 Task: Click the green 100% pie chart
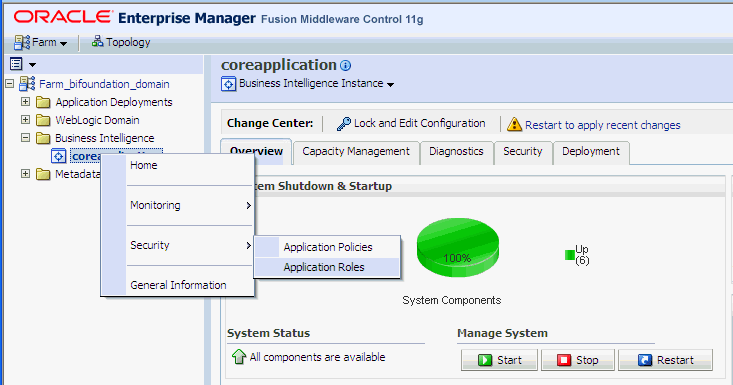tap(457, 247)
